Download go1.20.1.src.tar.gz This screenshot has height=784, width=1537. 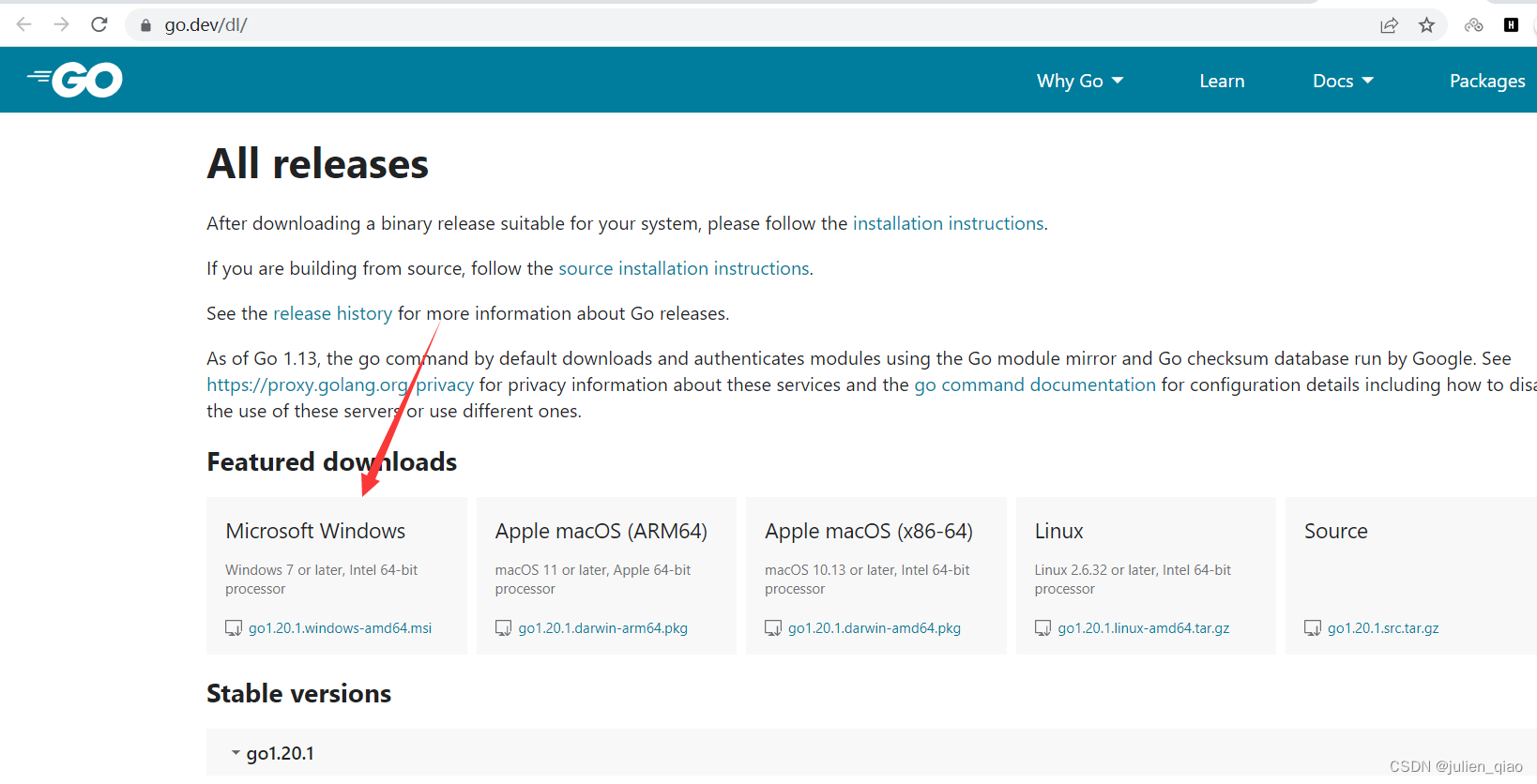pos(1383,628)
